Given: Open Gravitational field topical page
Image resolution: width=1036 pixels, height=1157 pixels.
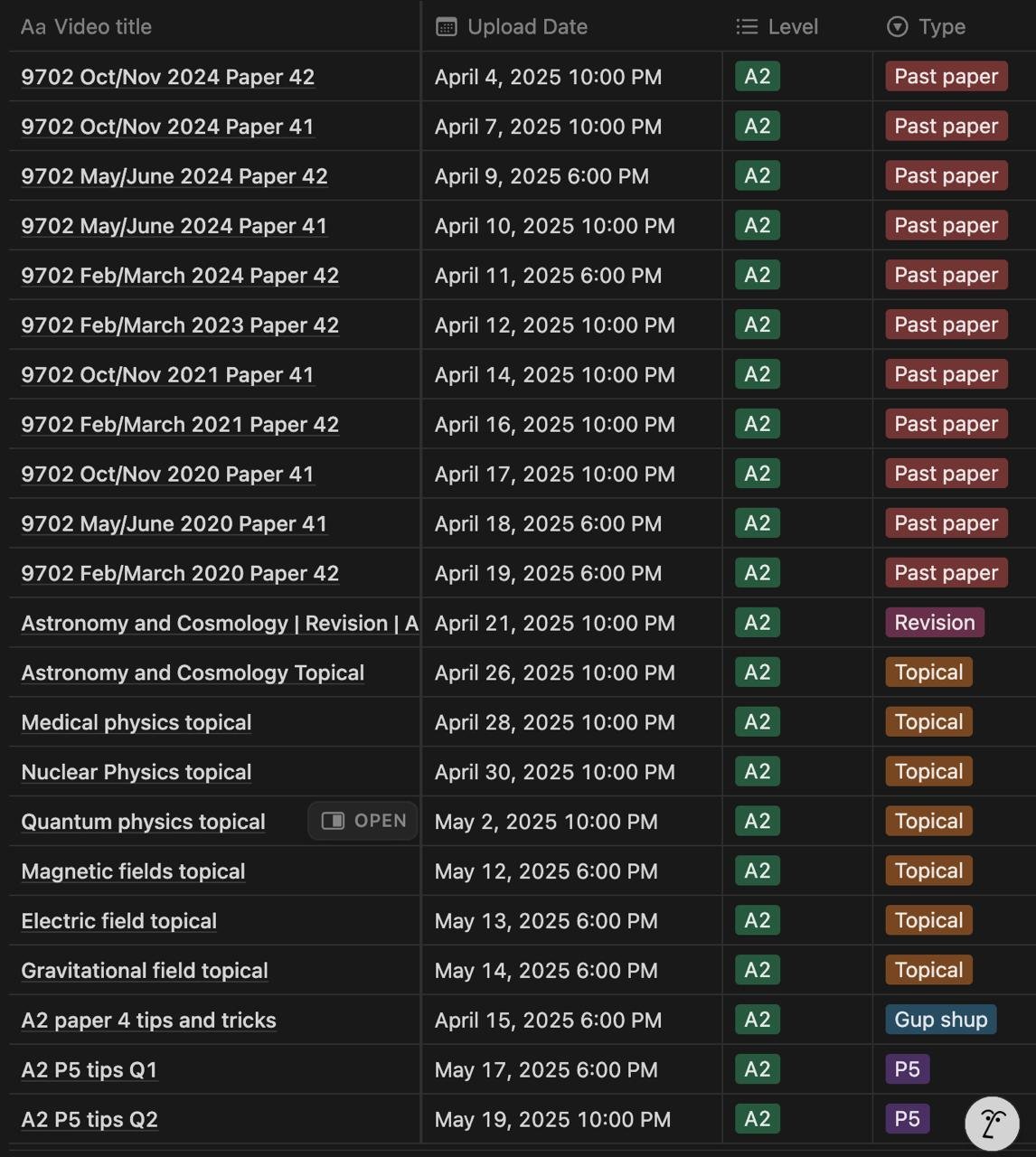Looking at the screenshot, I should tap(145, 971).
